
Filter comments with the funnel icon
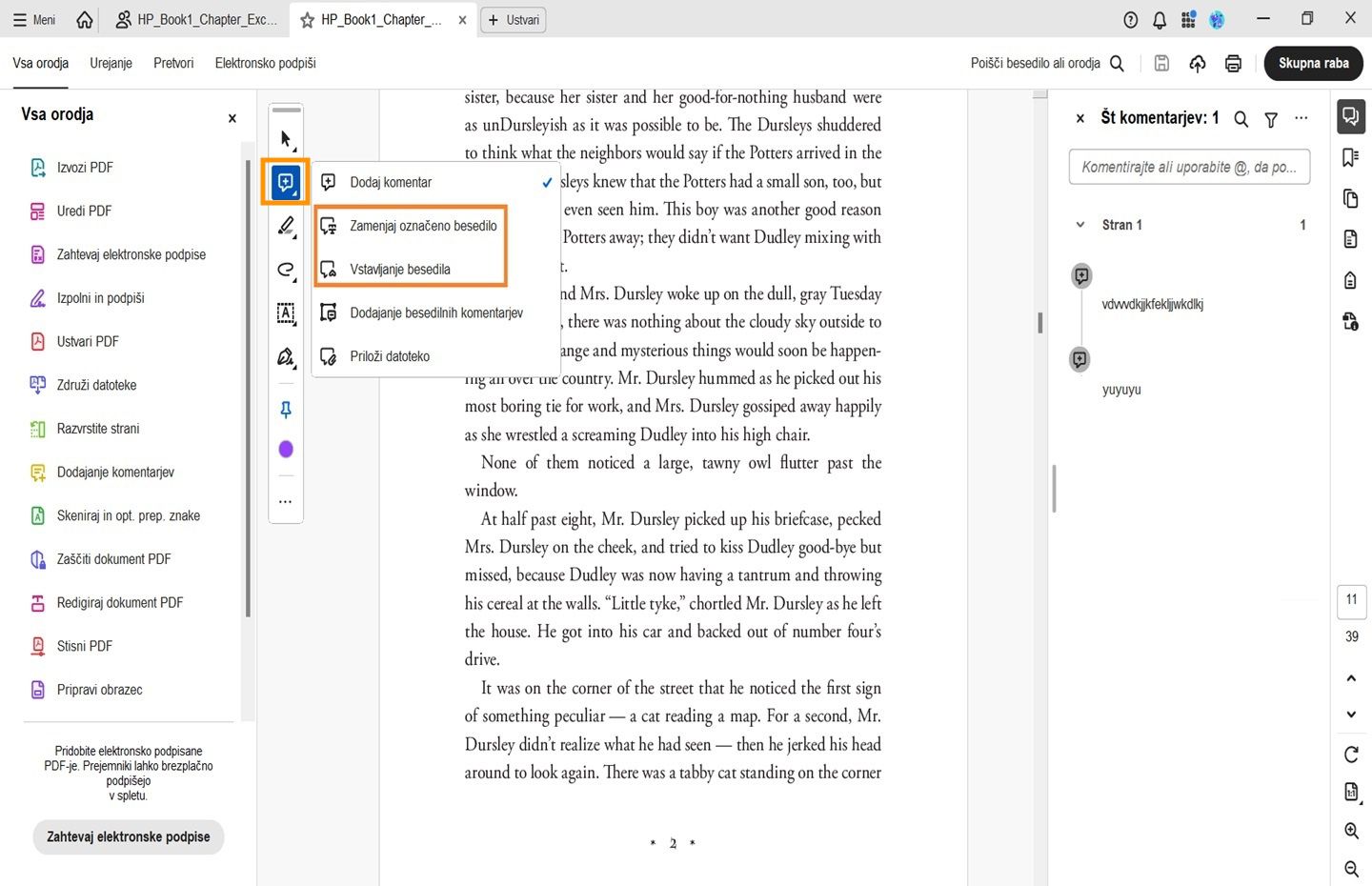coord(1271,119)
